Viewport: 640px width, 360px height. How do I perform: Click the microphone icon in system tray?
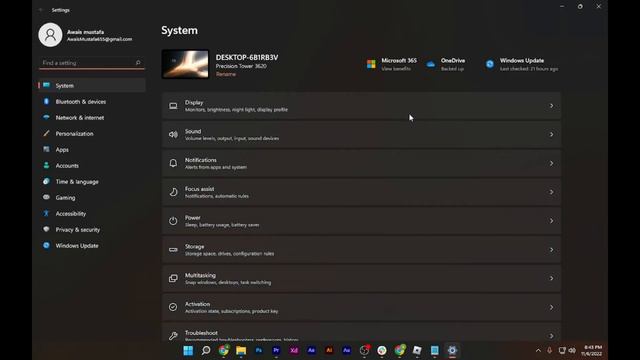[549, 351]
